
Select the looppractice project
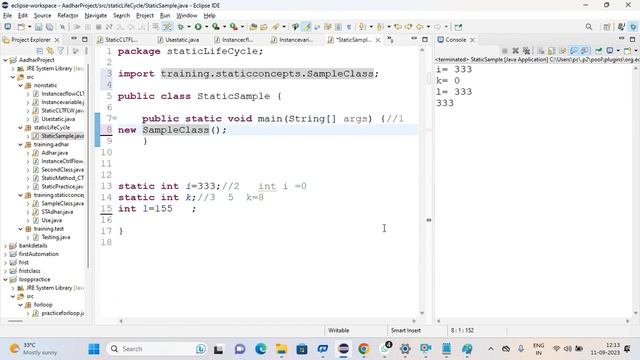[34, 280]
